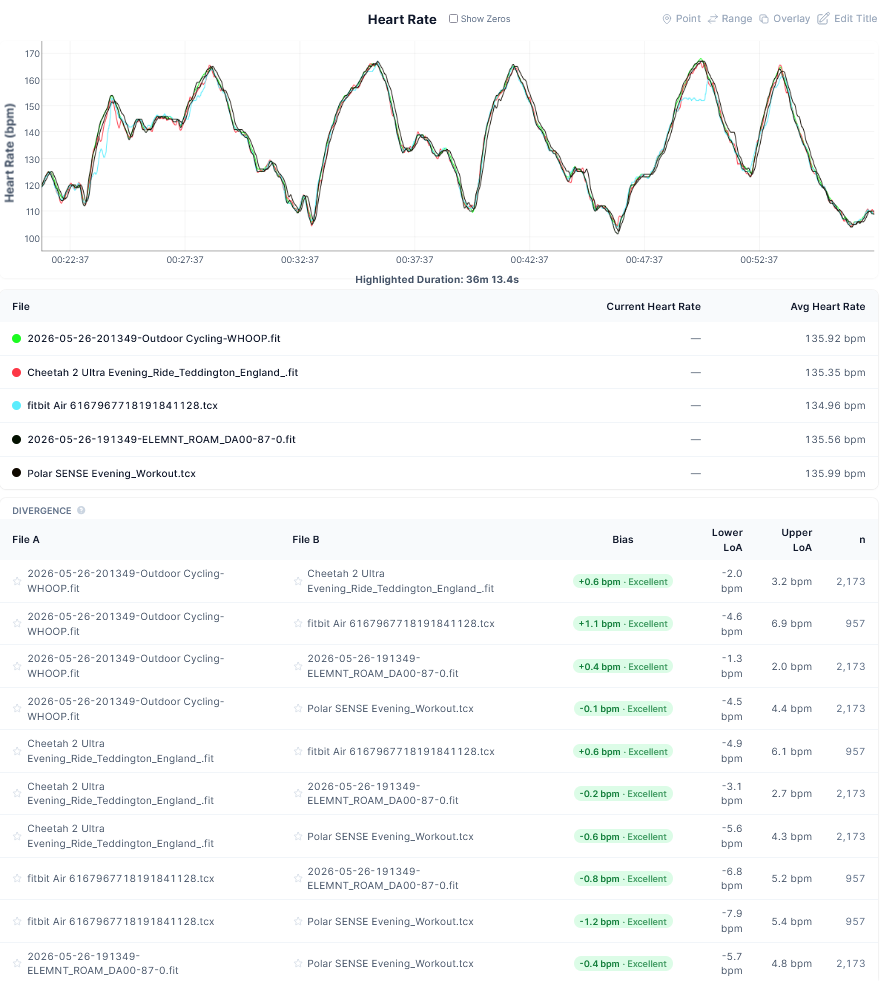
Task: Star File A in Cheetah vs fitbit Air row
Action: point(17,751)
